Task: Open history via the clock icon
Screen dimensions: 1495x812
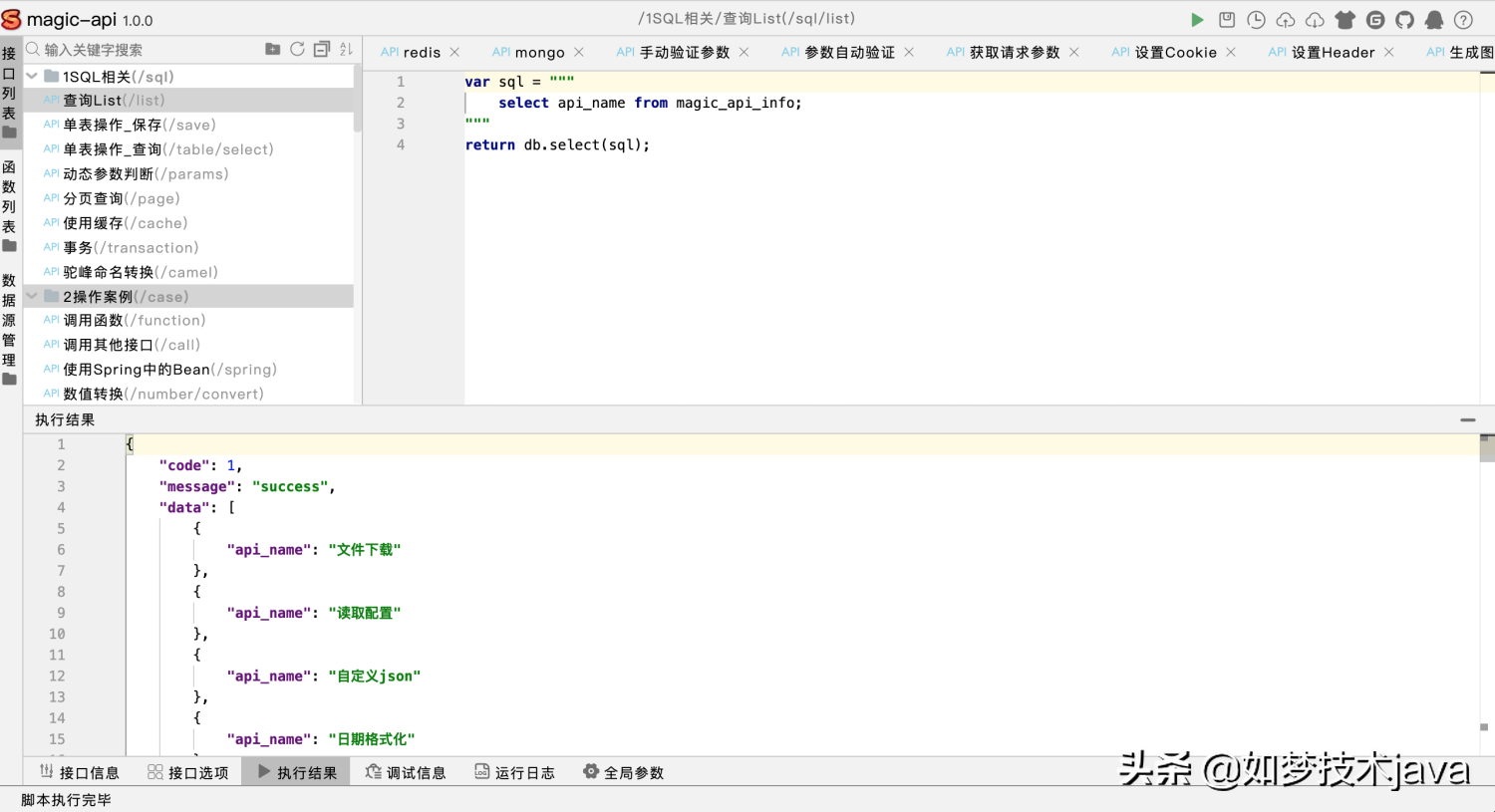Action: (x=1256, y=20)
